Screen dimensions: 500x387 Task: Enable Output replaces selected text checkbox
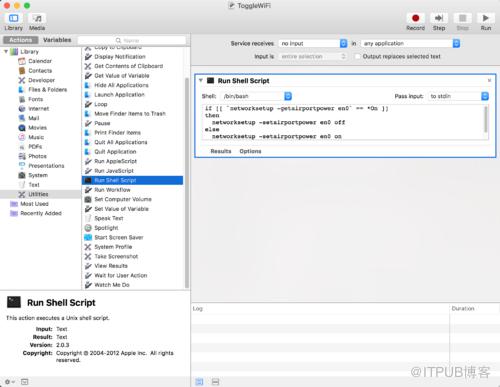coord(357,56)
